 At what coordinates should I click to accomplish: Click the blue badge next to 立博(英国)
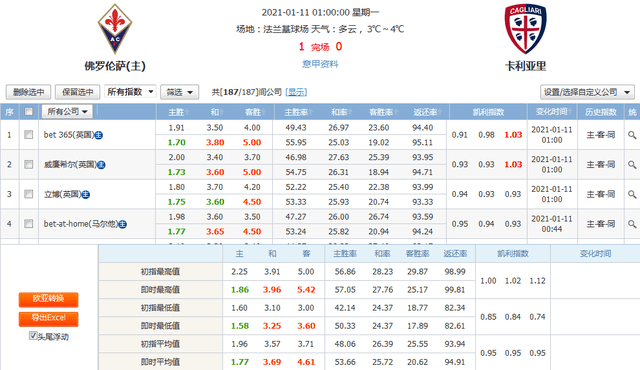click(x=86, y=195)
